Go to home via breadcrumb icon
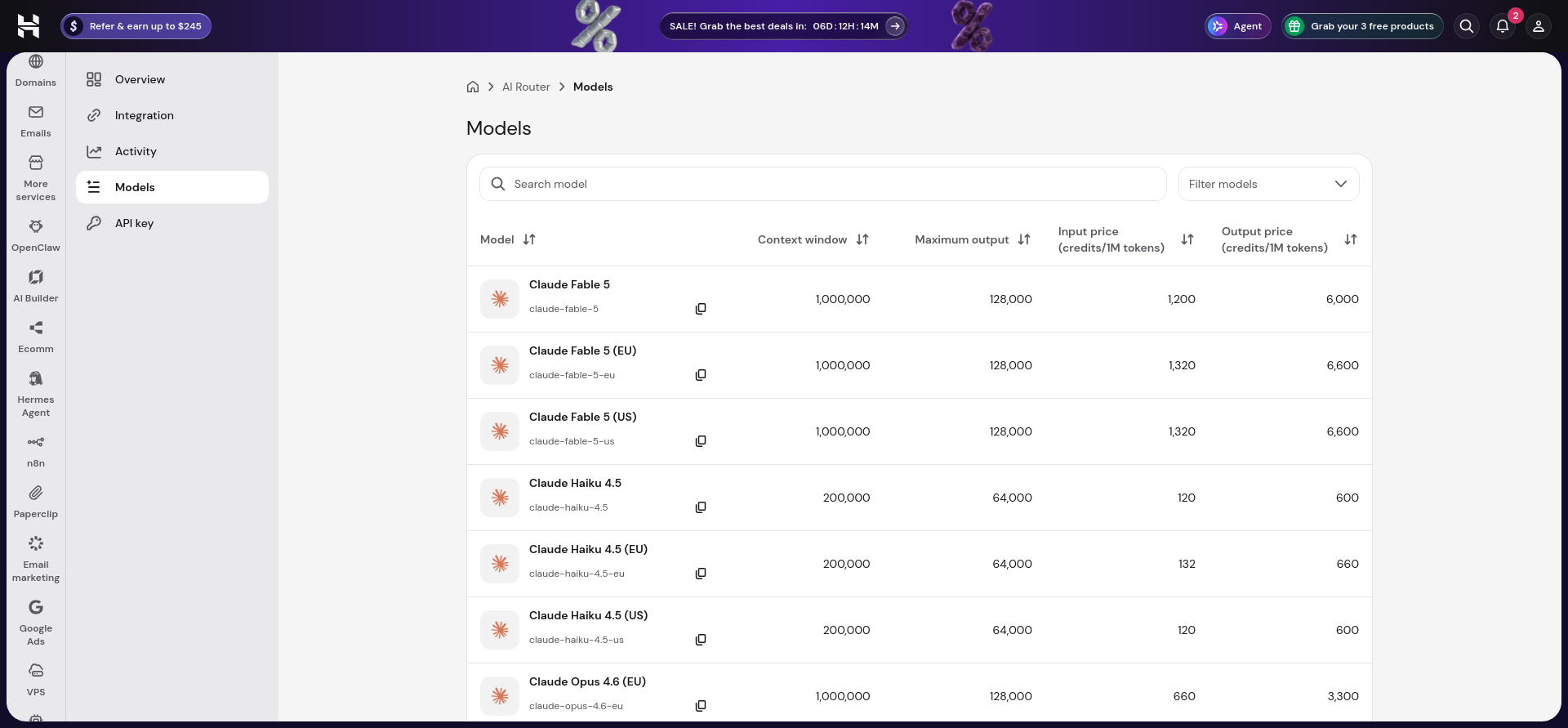The width and height of the screenshot is (1568, 728). [473, 87]
